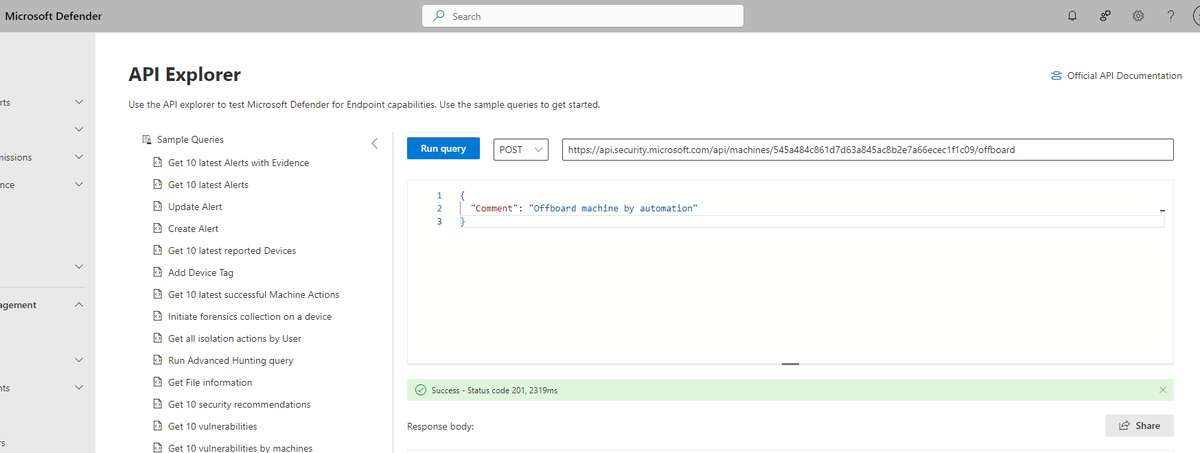The height and width of the screenshot is (453, 1200).
Task: Select Get 10 latest successful Machine Actions
Action: pyautogui.click(x=254, y=295)
